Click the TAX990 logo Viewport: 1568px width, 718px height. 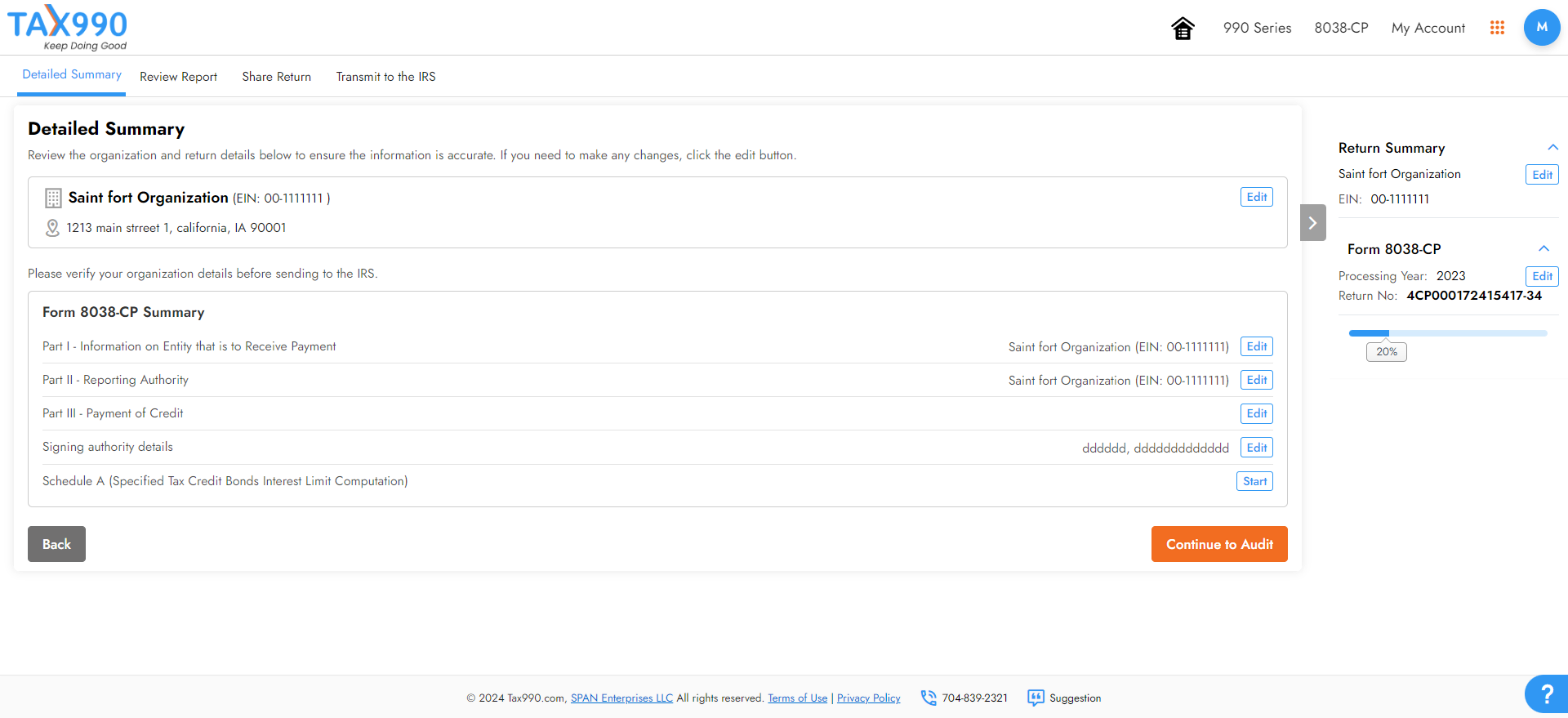click(x=68, y=28)
